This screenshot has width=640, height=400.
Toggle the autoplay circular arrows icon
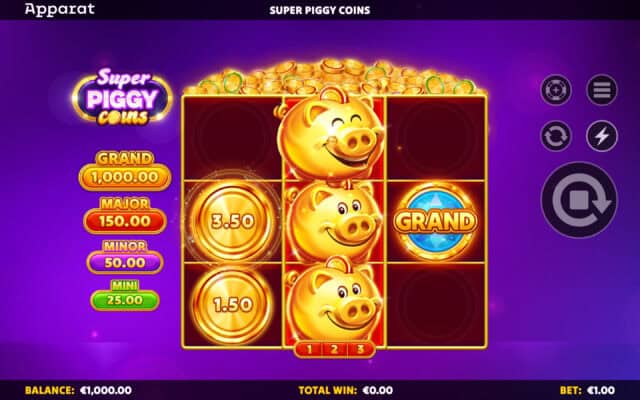[556, 136]
